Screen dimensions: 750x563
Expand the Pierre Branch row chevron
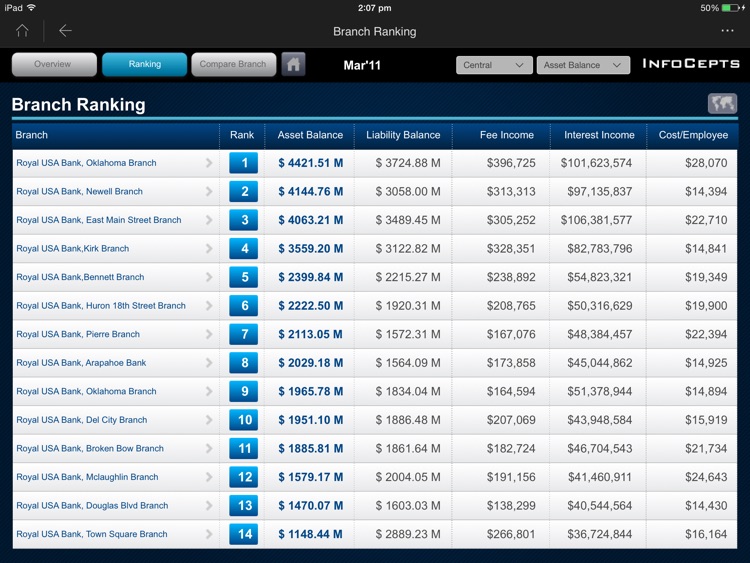tap(209, 334)
